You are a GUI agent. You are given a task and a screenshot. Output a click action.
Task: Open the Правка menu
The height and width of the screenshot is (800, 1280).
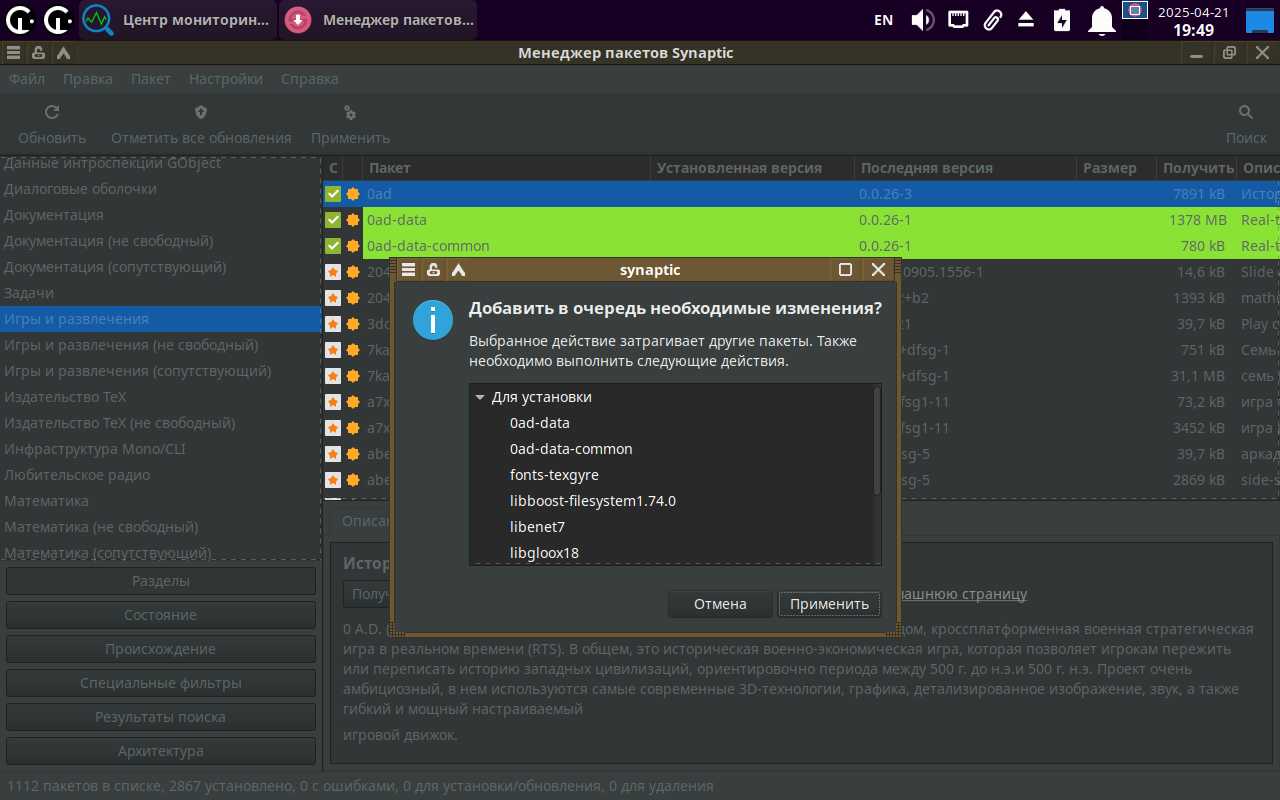(88, 79)
